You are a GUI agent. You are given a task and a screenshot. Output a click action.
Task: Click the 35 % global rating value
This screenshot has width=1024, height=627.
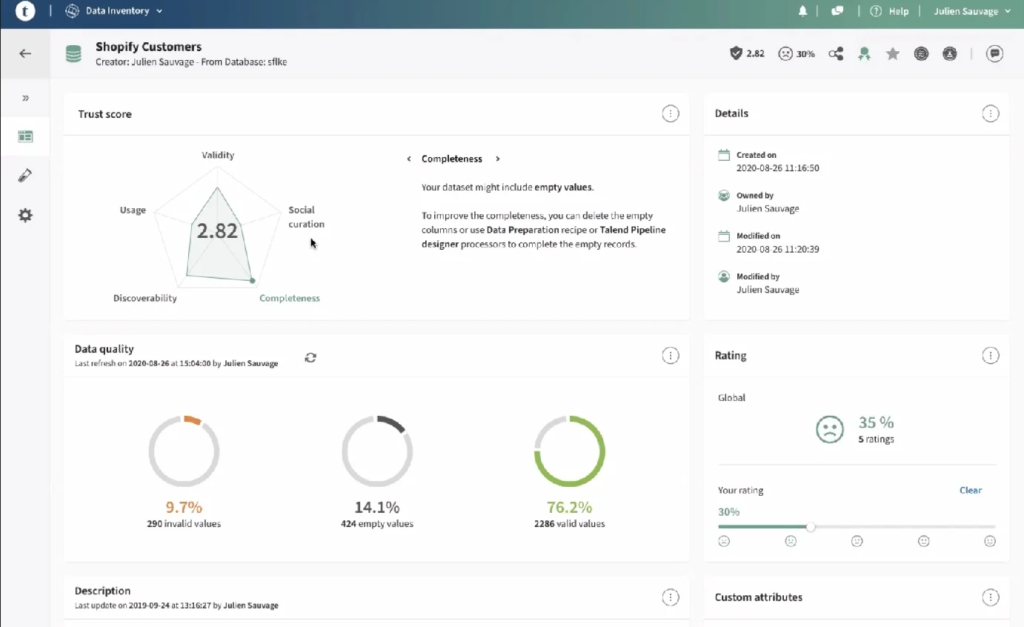coord(876,422)
